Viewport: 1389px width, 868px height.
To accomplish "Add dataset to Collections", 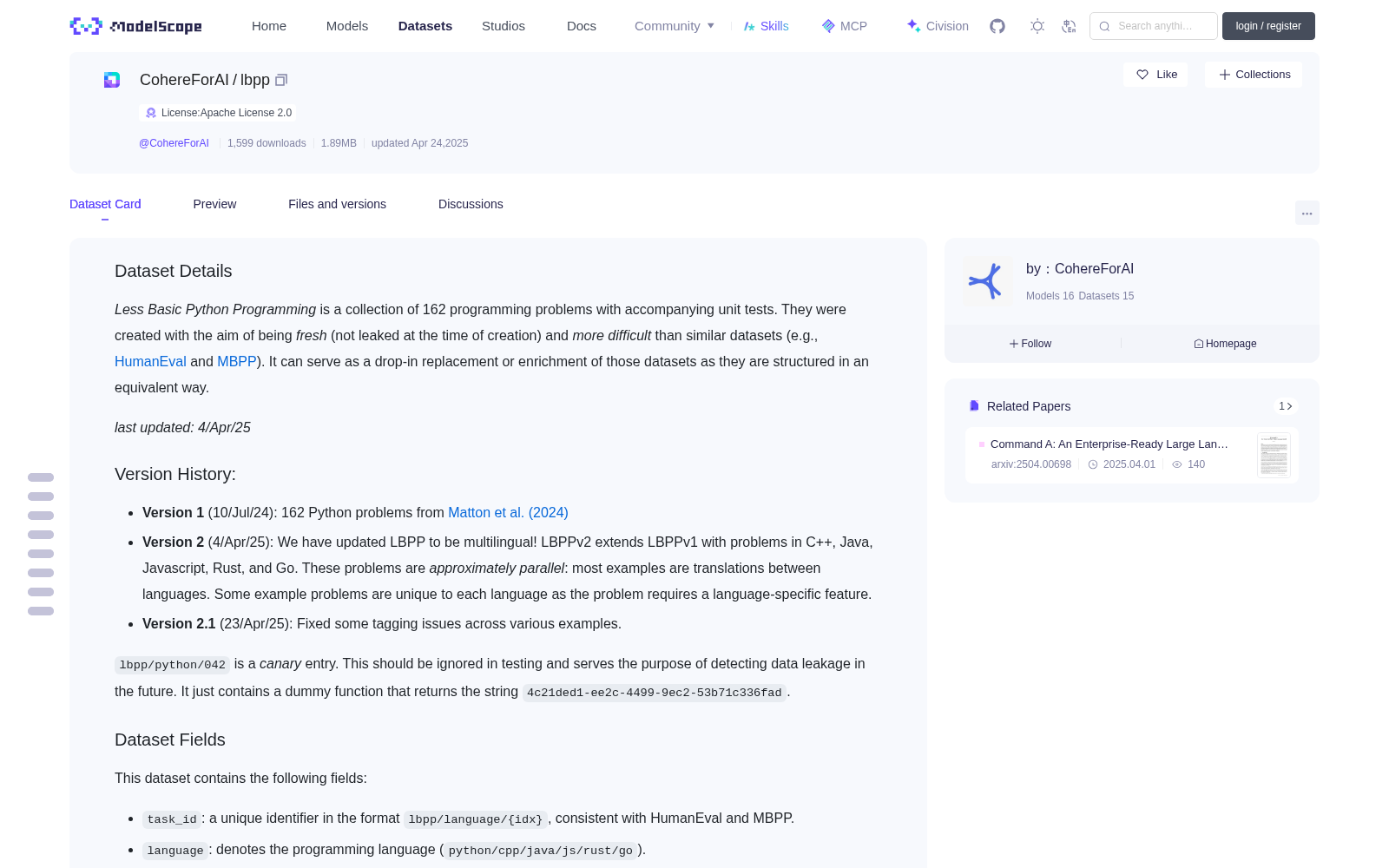I will tap(1254, 75).
